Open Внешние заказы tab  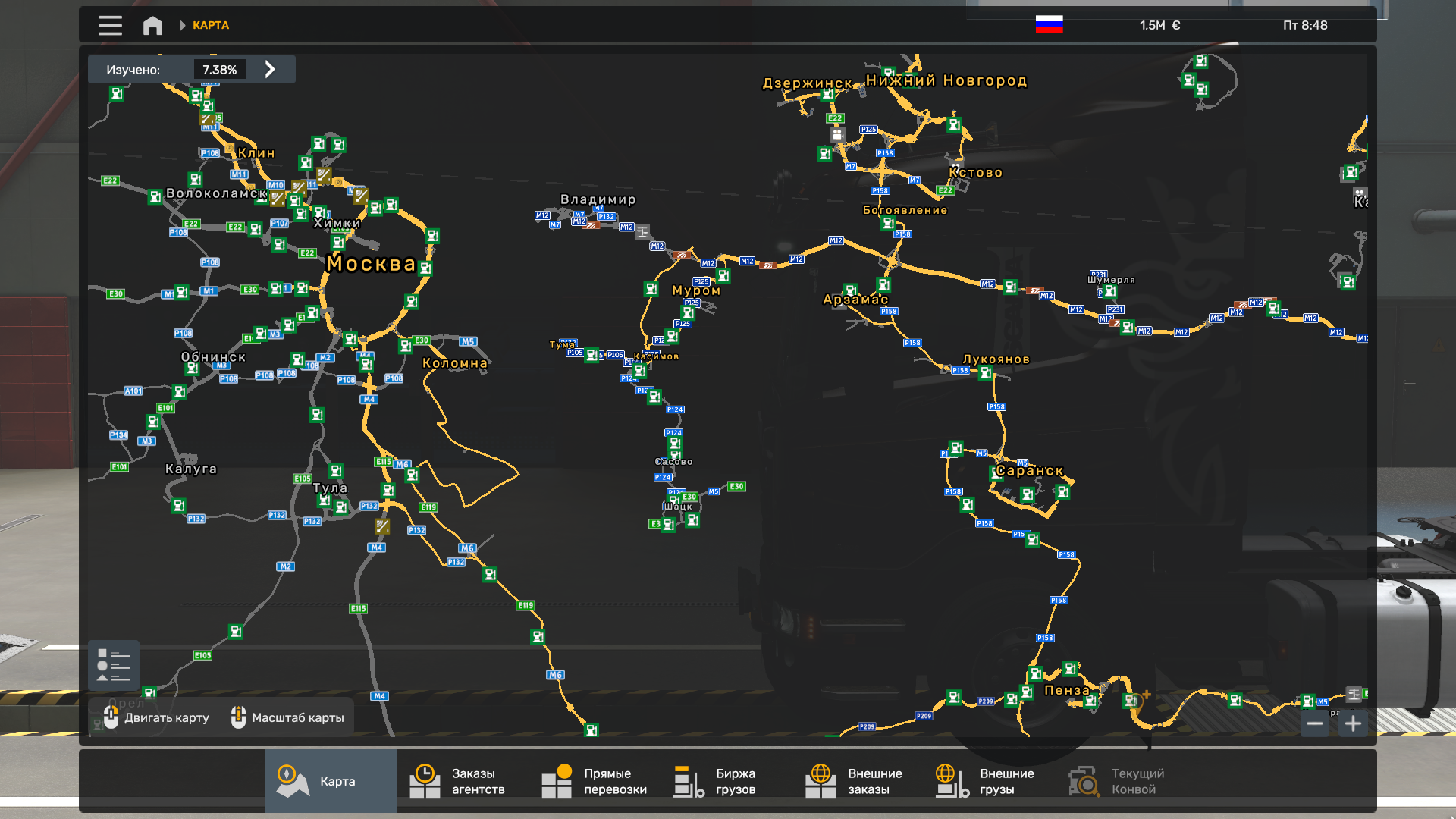858,781
